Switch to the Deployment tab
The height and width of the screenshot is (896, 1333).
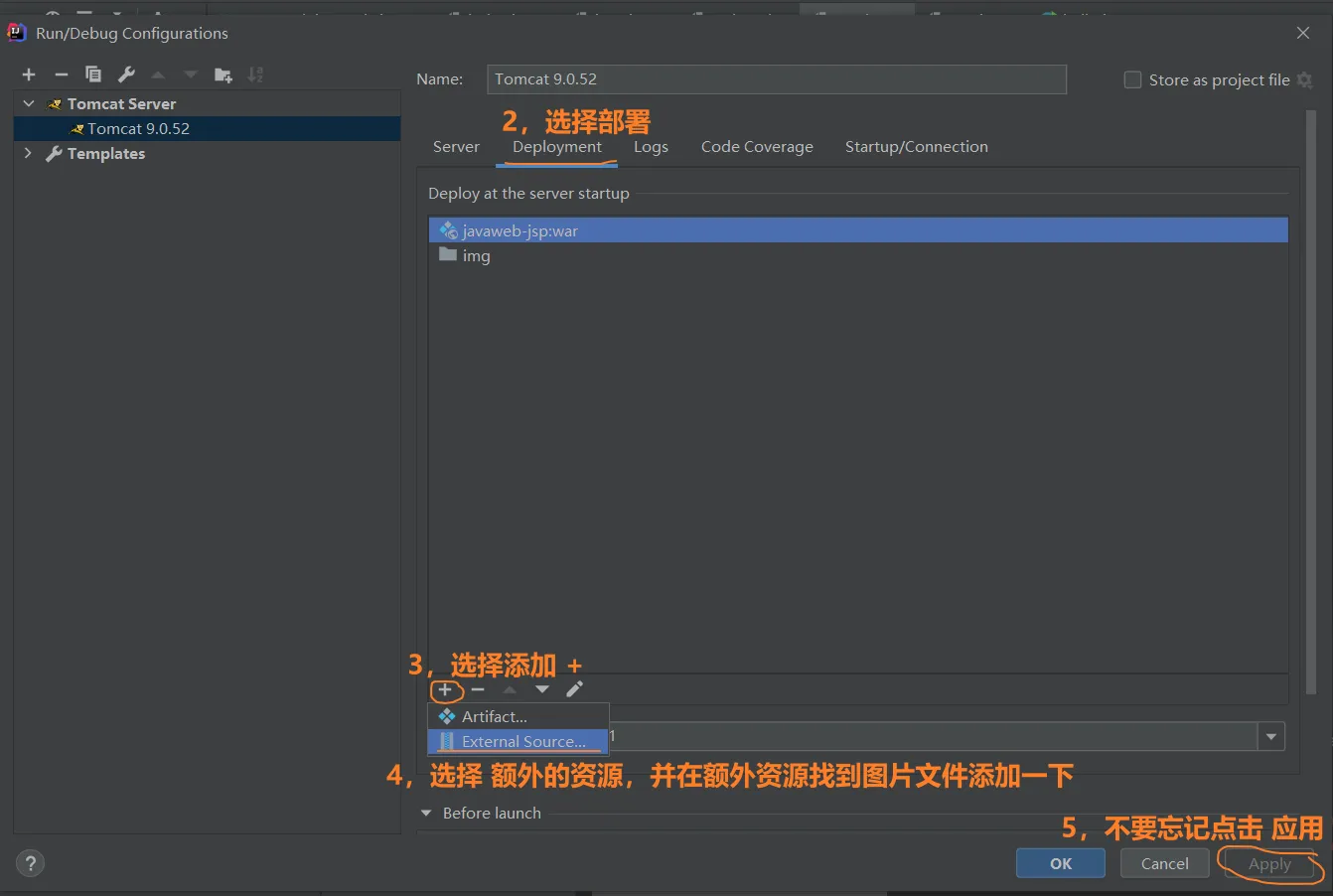(x=557, y=147)
